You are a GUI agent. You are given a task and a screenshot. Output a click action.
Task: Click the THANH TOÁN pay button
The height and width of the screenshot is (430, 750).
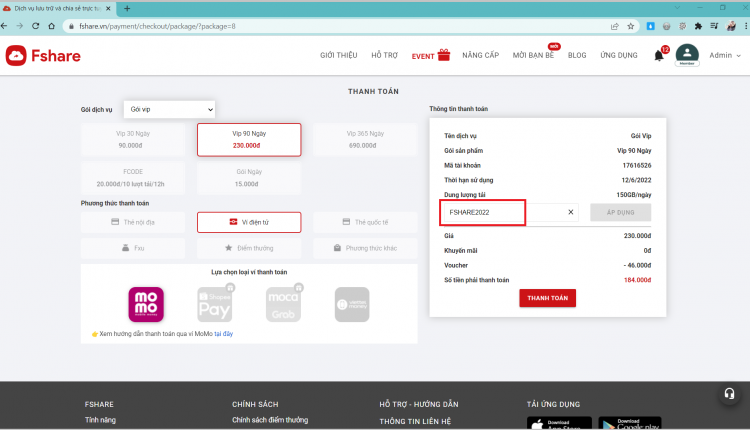tap(548, 298)
